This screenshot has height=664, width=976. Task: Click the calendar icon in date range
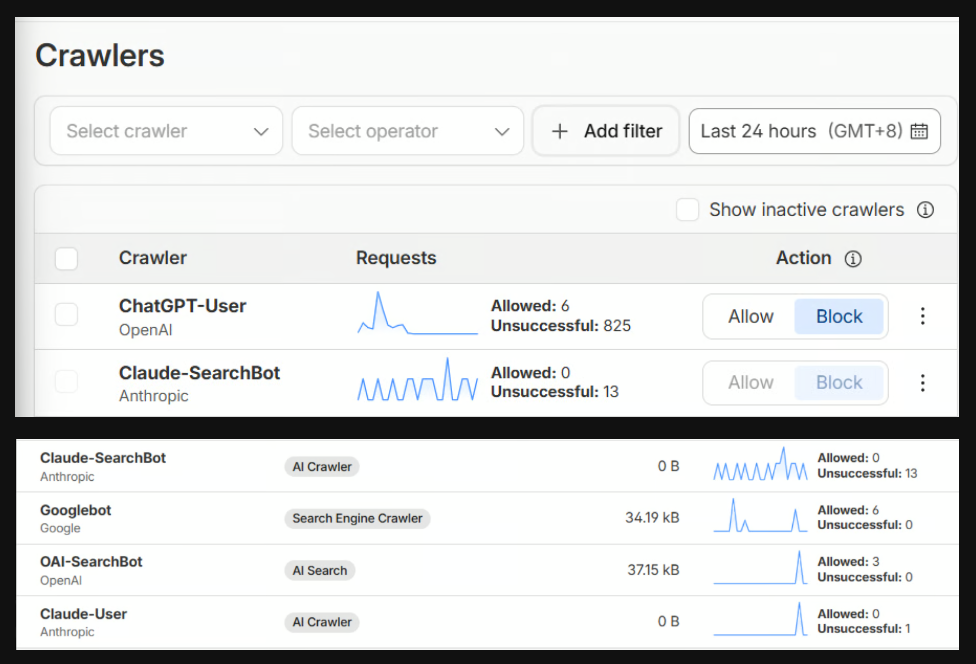919,131
